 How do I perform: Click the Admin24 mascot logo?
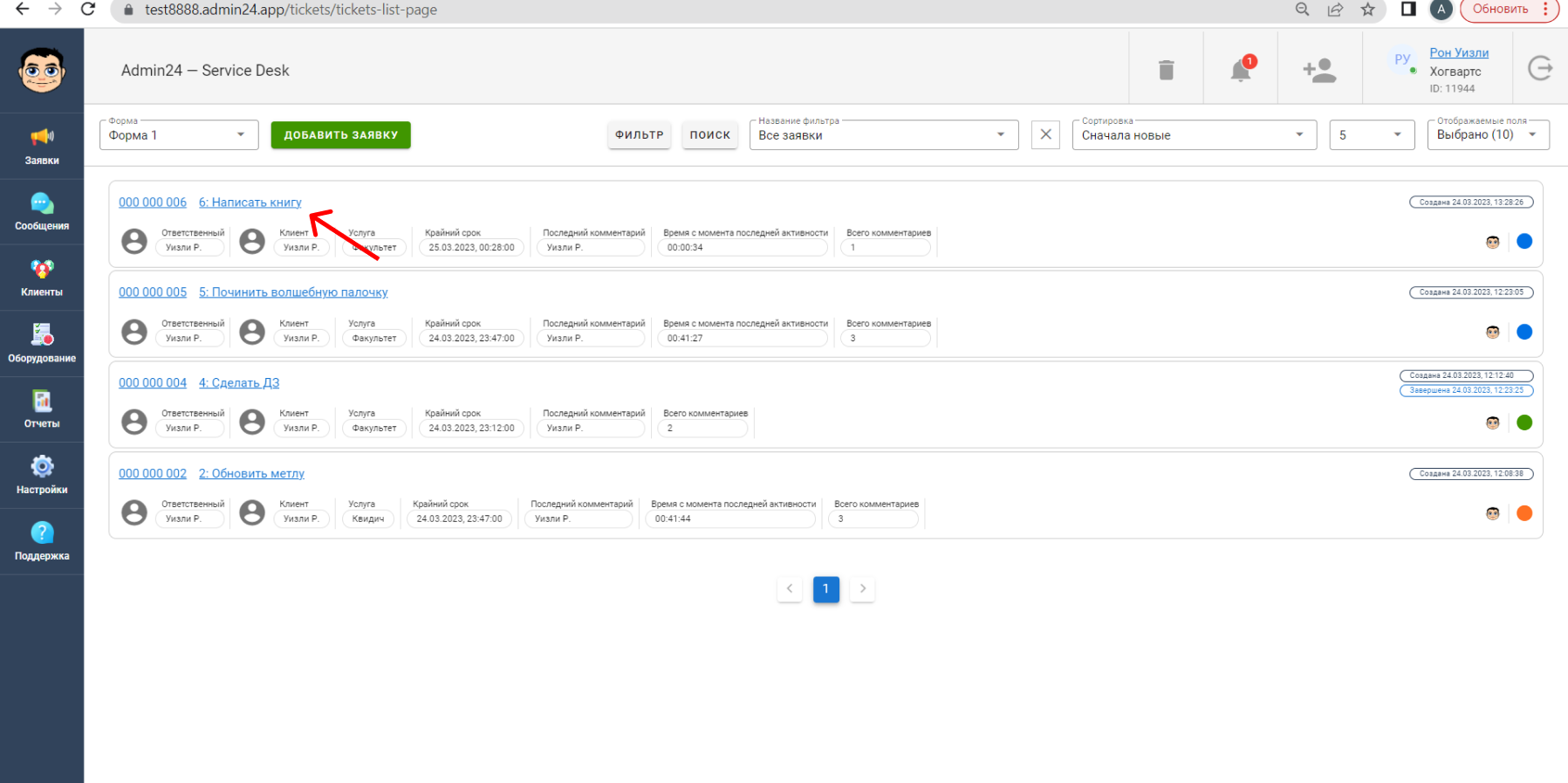coord(42,70)
